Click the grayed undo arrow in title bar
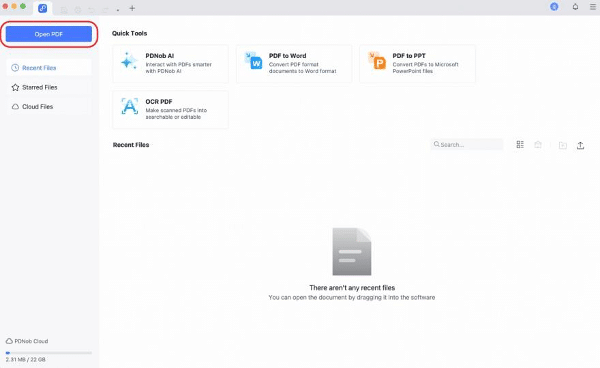The height and width of the screenshot is (368, 600). (x=91, y=10)
